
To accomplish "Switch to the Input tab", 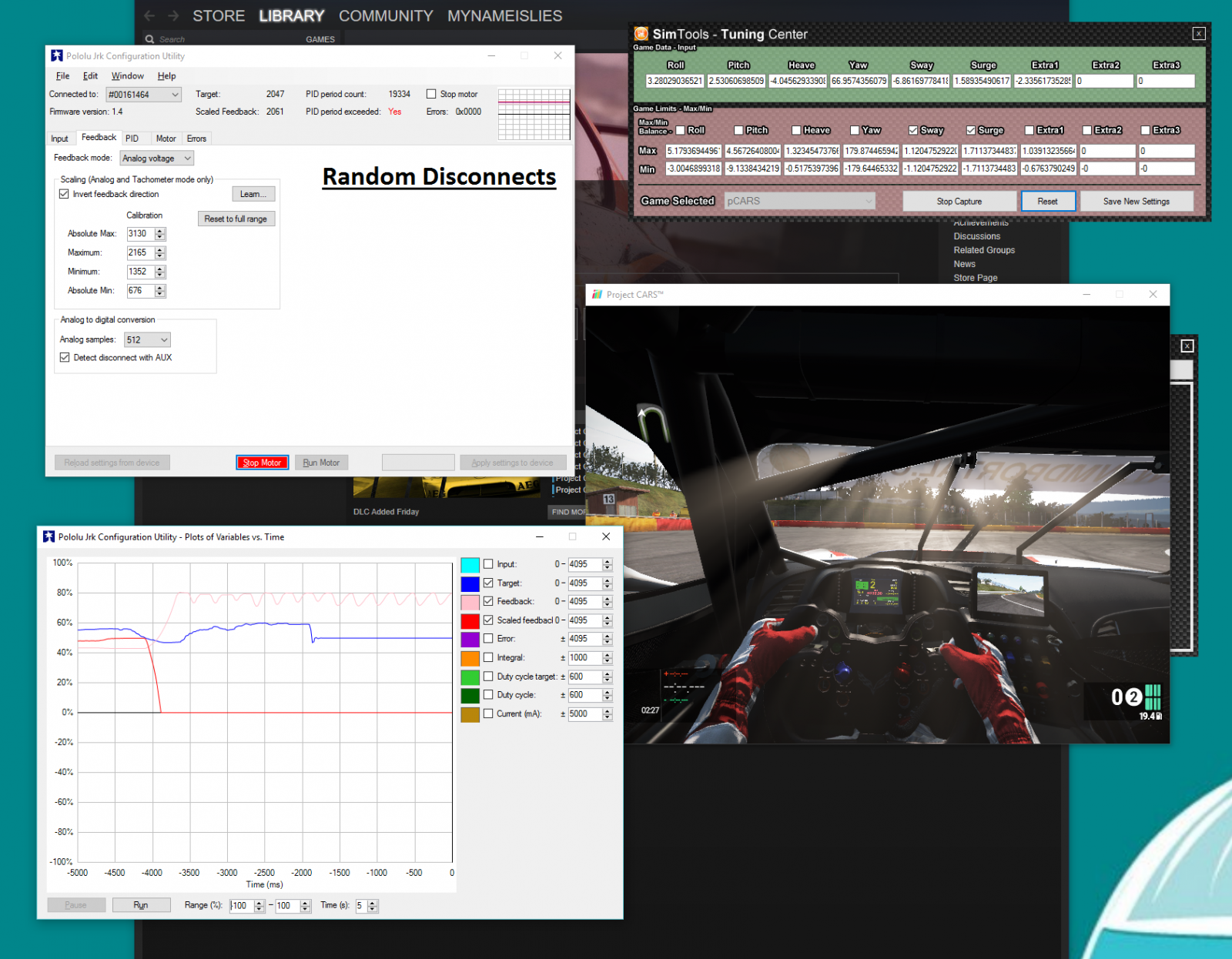I will [59, 139].
